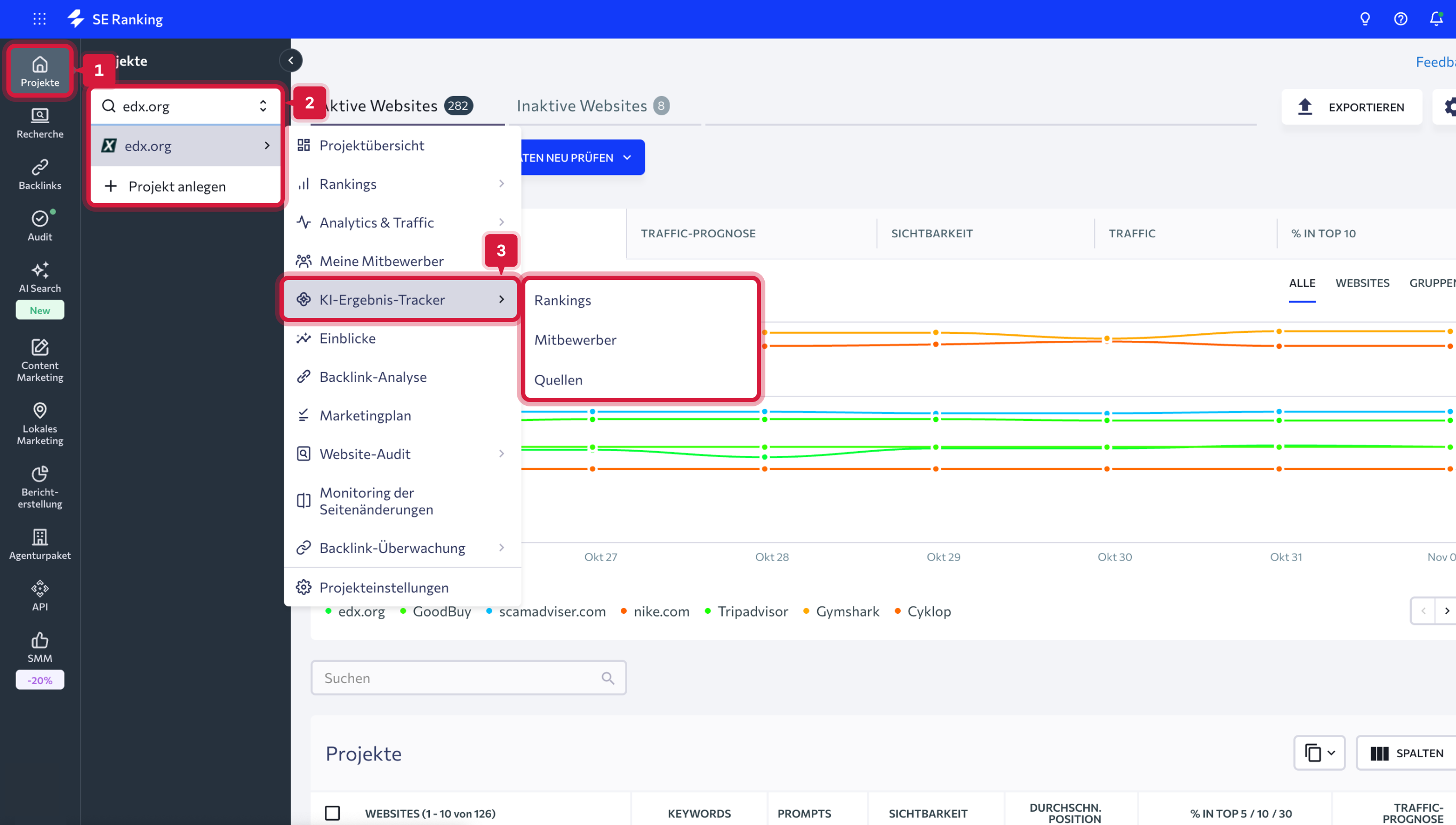Open AI Search in sidebar

coord(39,277)
